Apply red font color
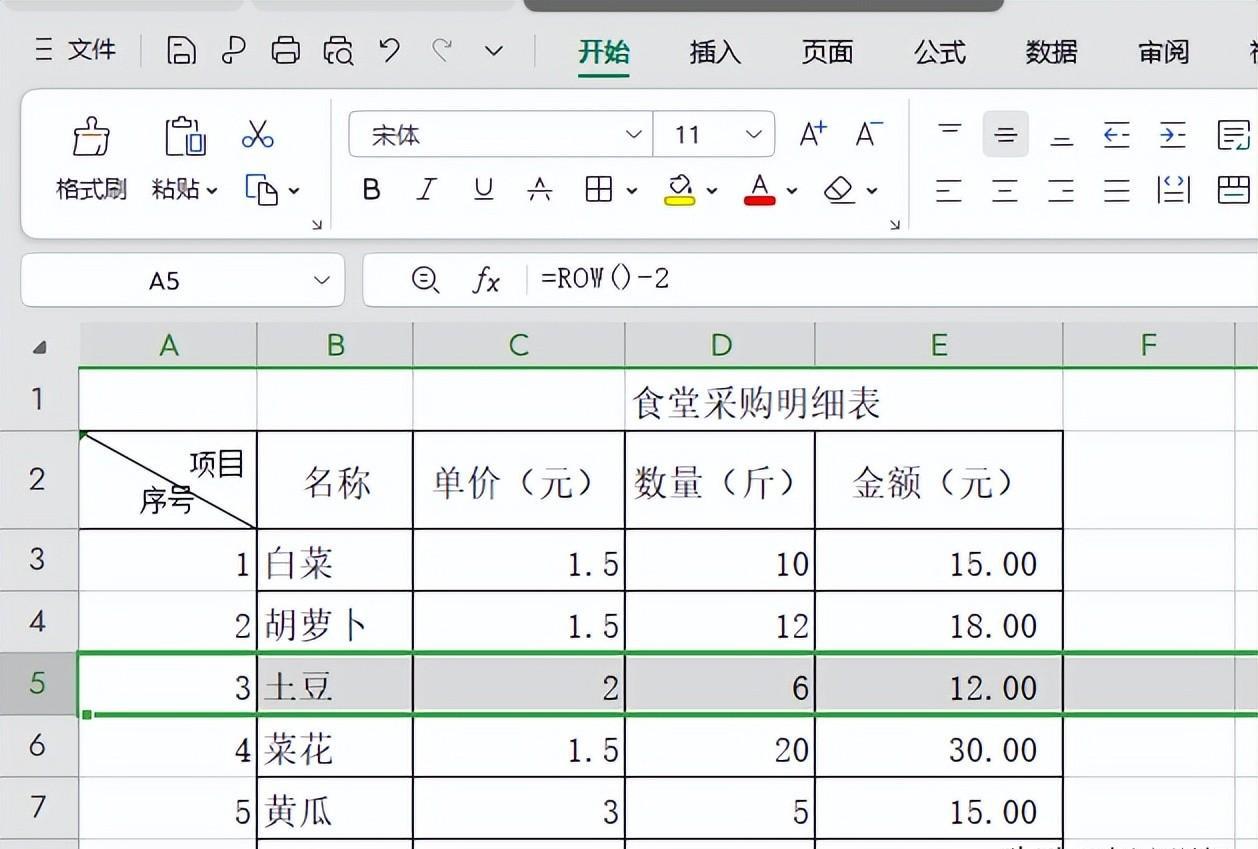The image size is (1258, 849). click(760, 189)
